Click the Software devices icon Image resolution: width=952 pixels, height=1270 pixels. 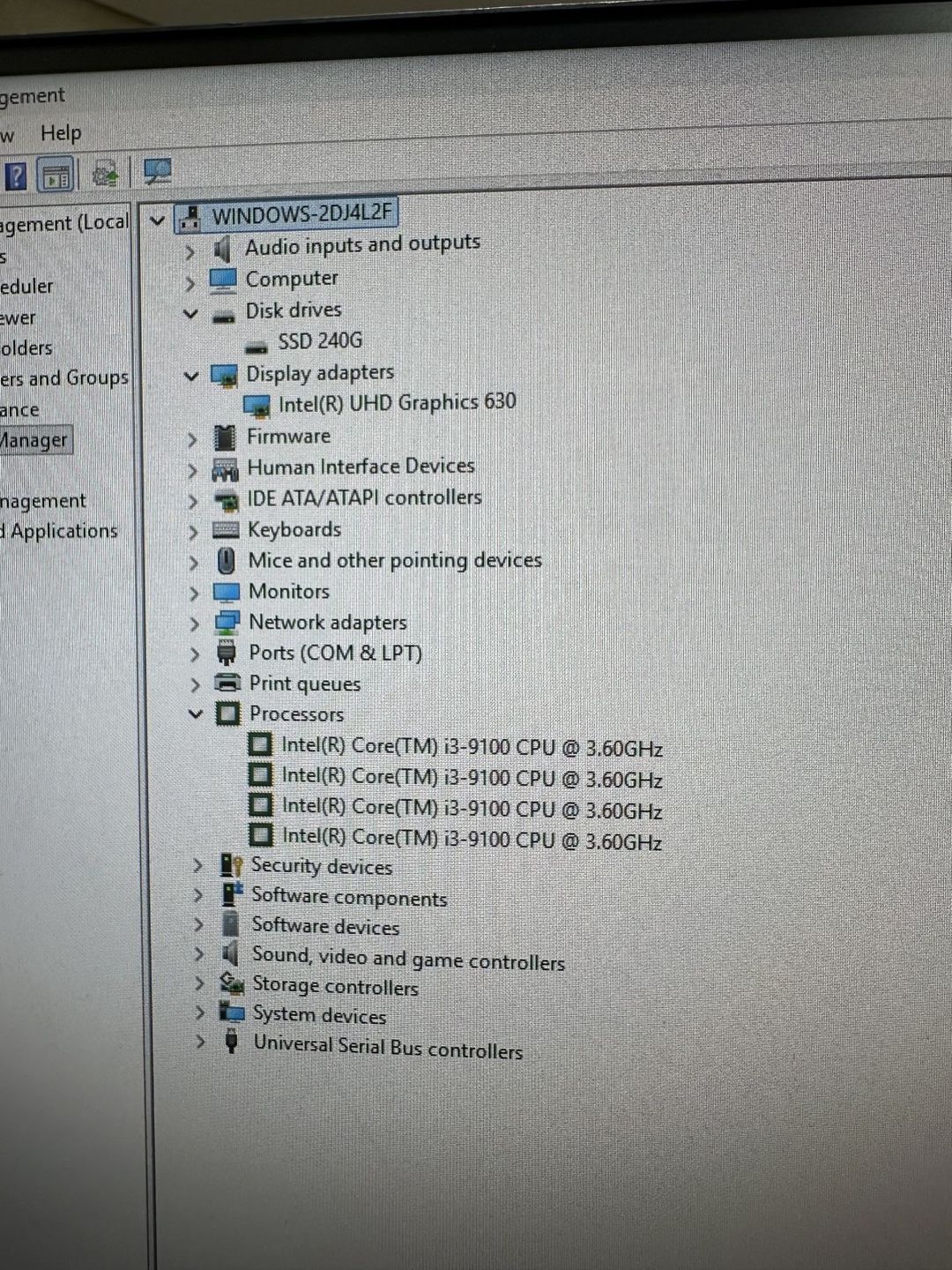pos(231,923)
